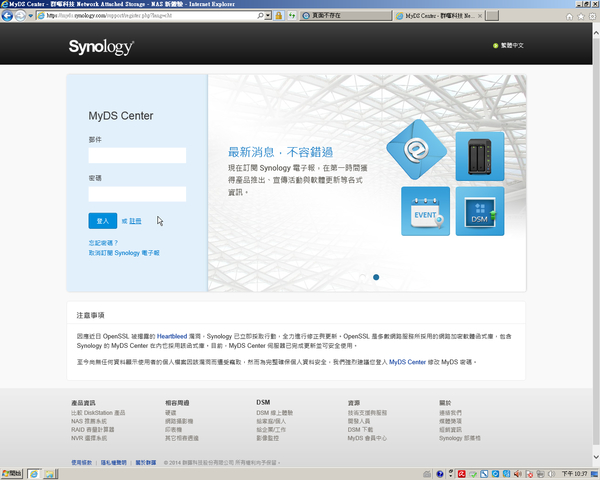600x480 pixels.
Task: Open Synology 部落格 footer link
Action: pyautogui.click(x=460, y=438)
